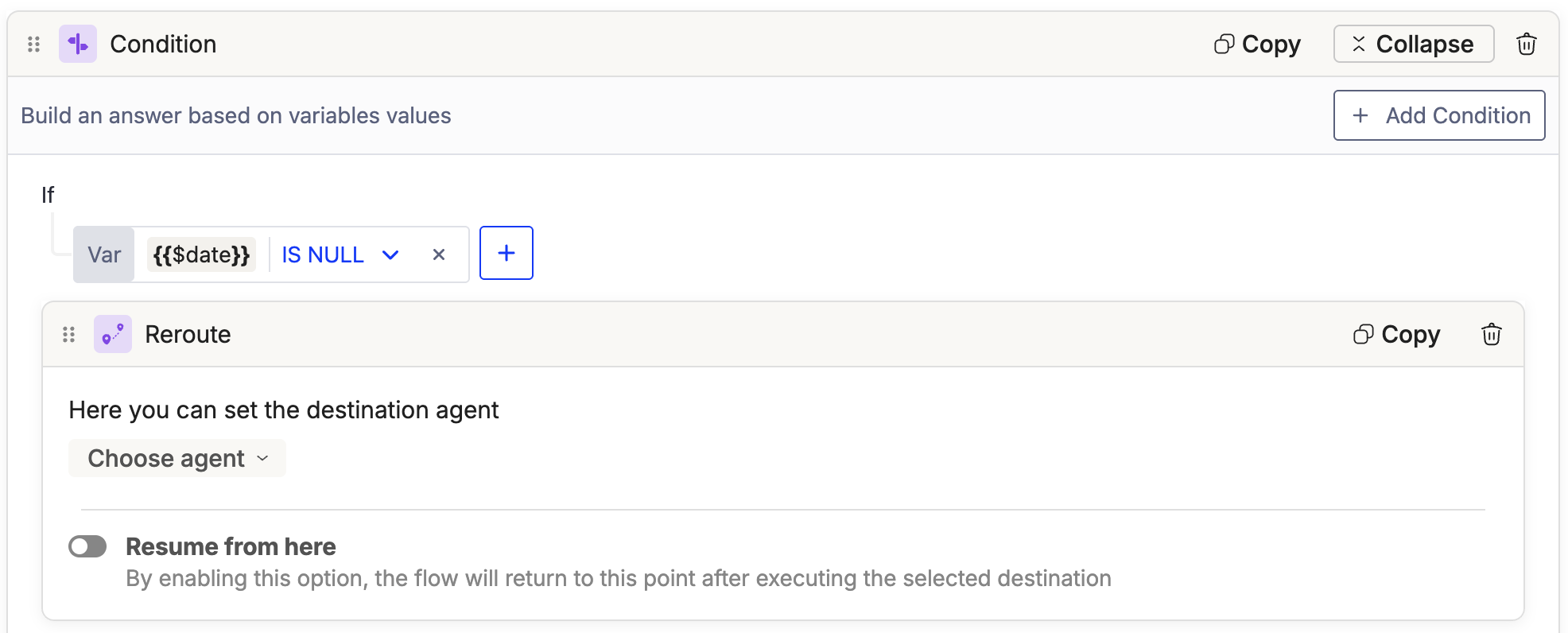
Task: Open the Choose agent dropdown
Action: (x=177, y=459)
